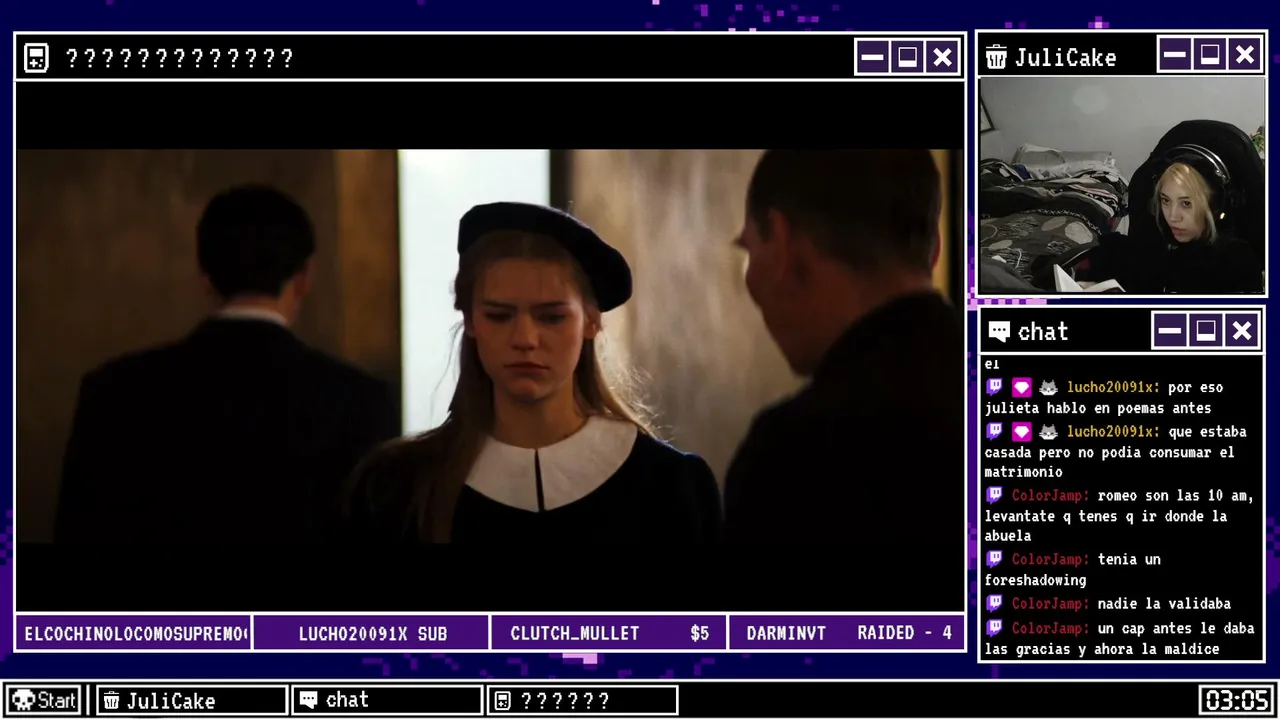Switch to JuliCake in the taskbar

pos(192,700)
